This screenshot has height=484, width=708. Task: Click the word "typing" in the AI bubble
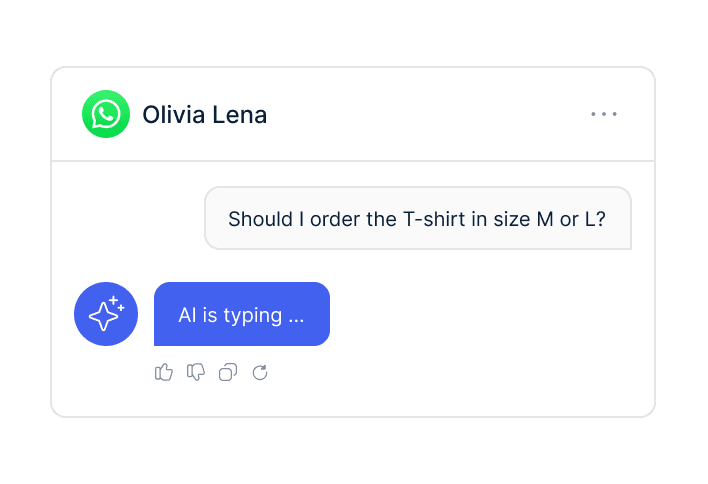pyautogui.click(x=254, y=315)
